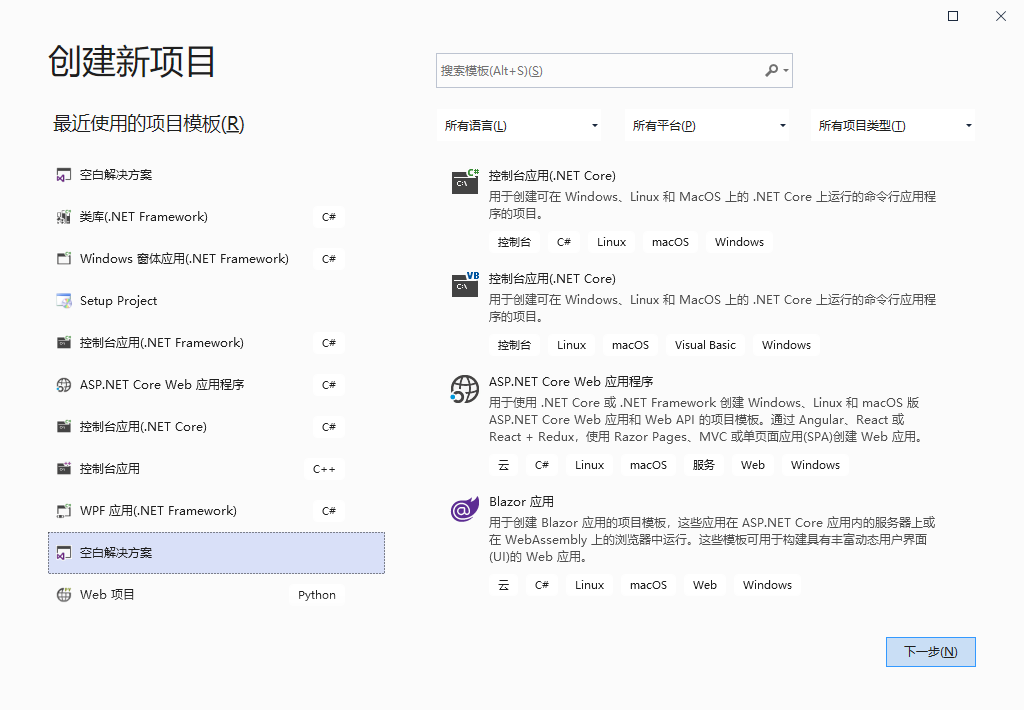Select the 空白解决方案 highlighted entry
1024x710 pixels.
216,552
